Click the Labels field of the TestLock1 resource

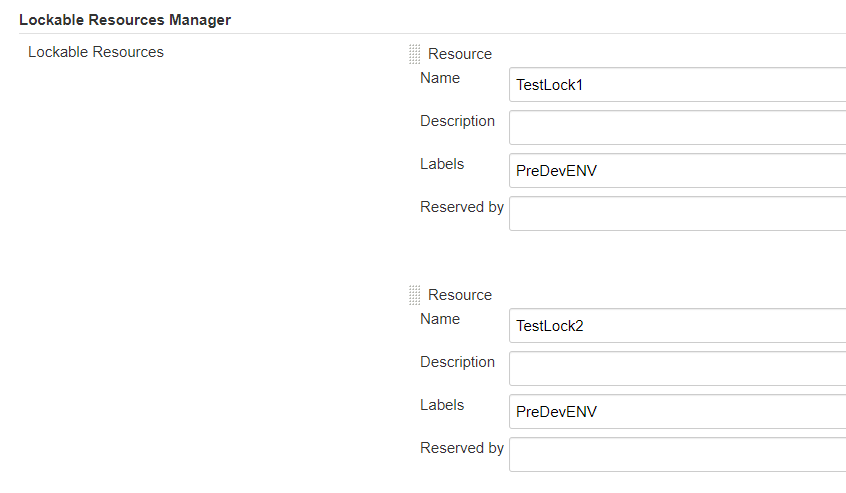(677, 171)
